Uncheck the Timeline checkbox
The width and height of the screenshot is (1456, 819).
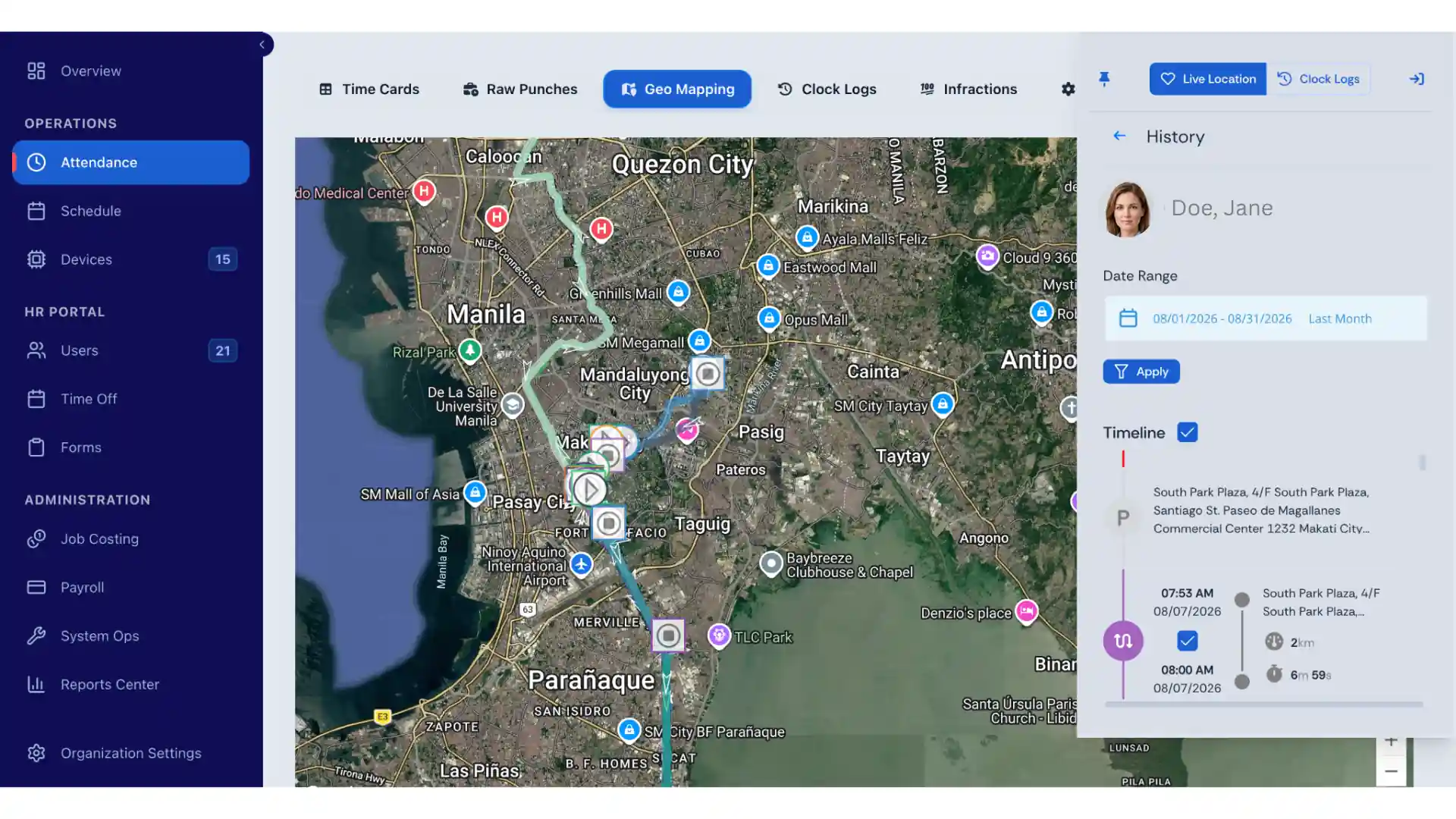[1188, 432]
